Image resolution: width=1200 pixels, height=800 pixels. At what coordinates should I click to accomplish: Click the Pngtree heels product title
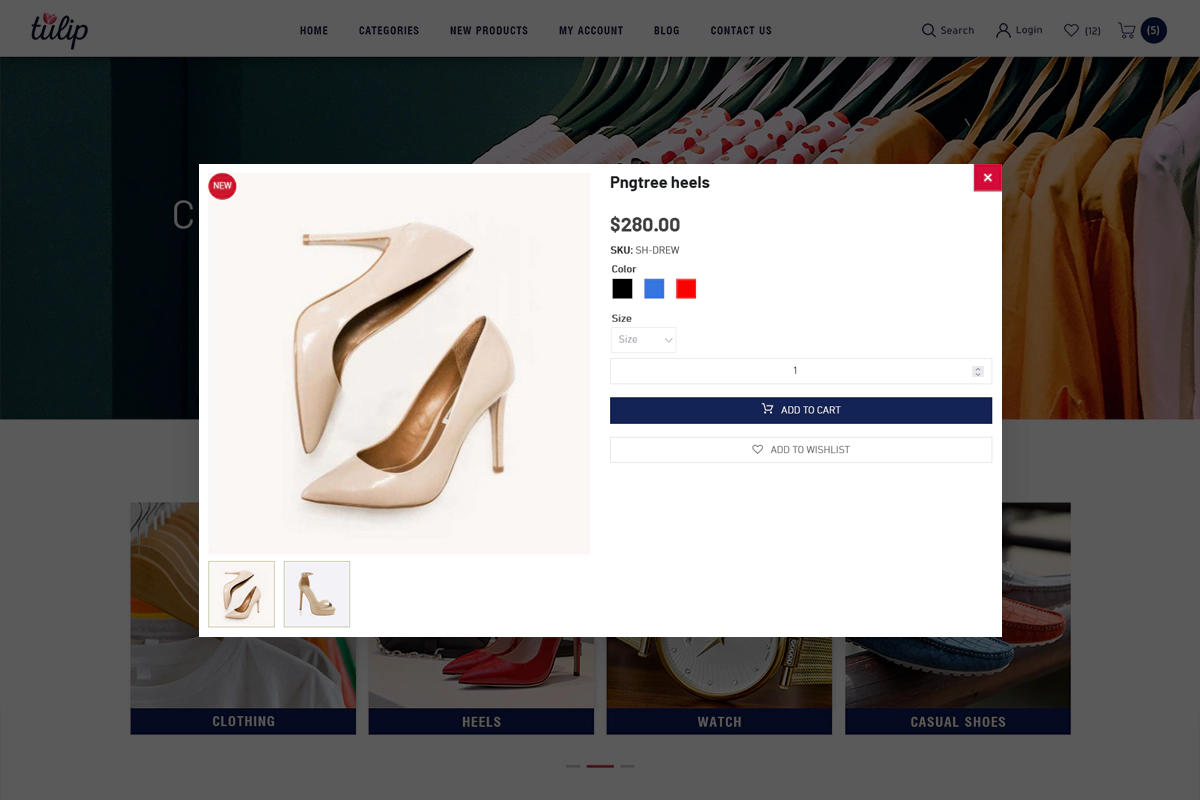pos(660,183)
